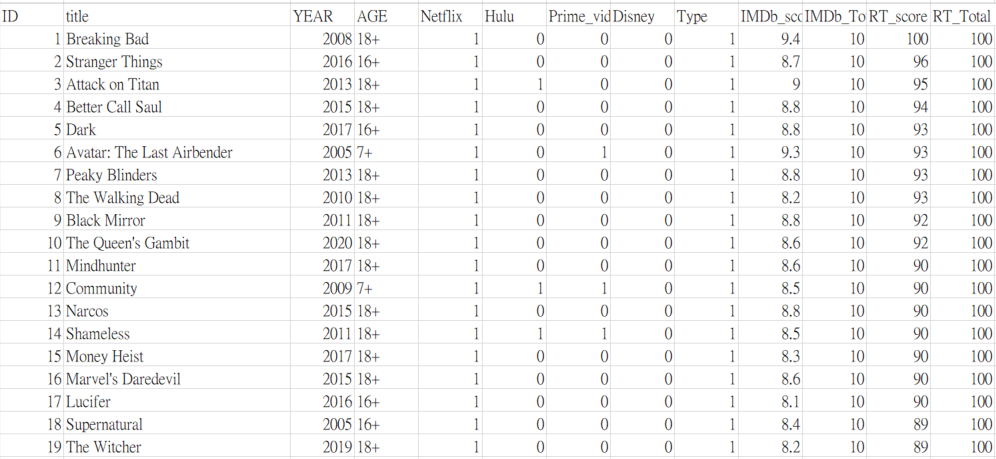Click the Type column header

point(707,17)
